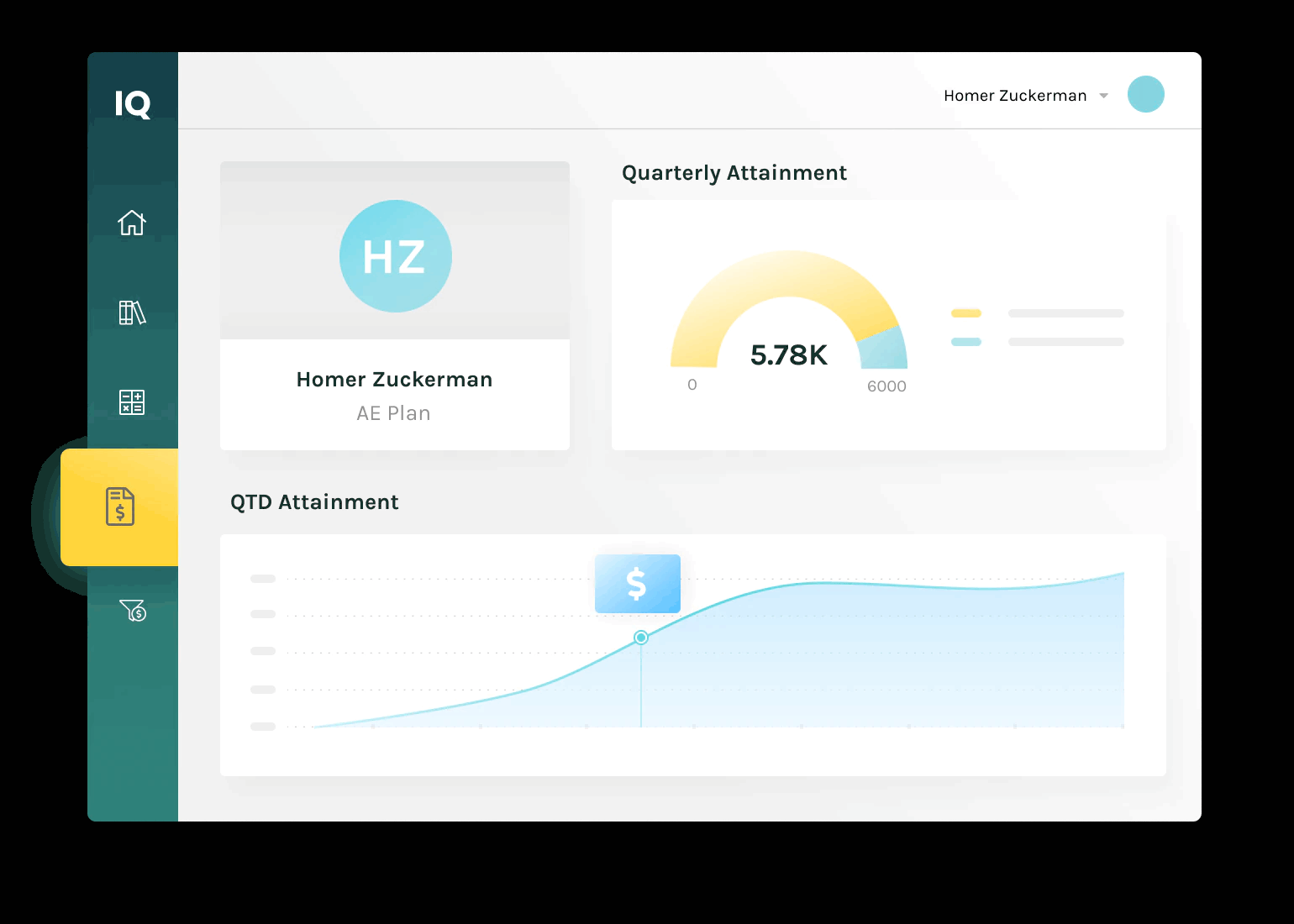Click the dollar badge on the QTD chart
Viewport: 1294px width, 924px height.
(x=638, y=583)
